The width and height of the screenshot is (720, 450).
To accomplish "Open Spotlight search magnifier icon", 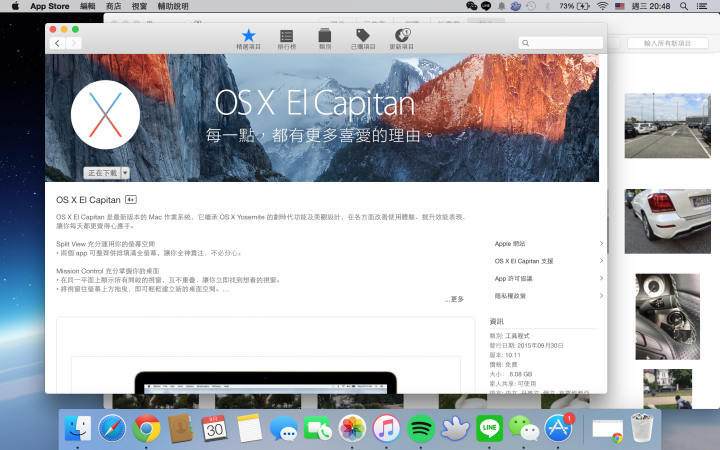I will [x=684, y=6].
